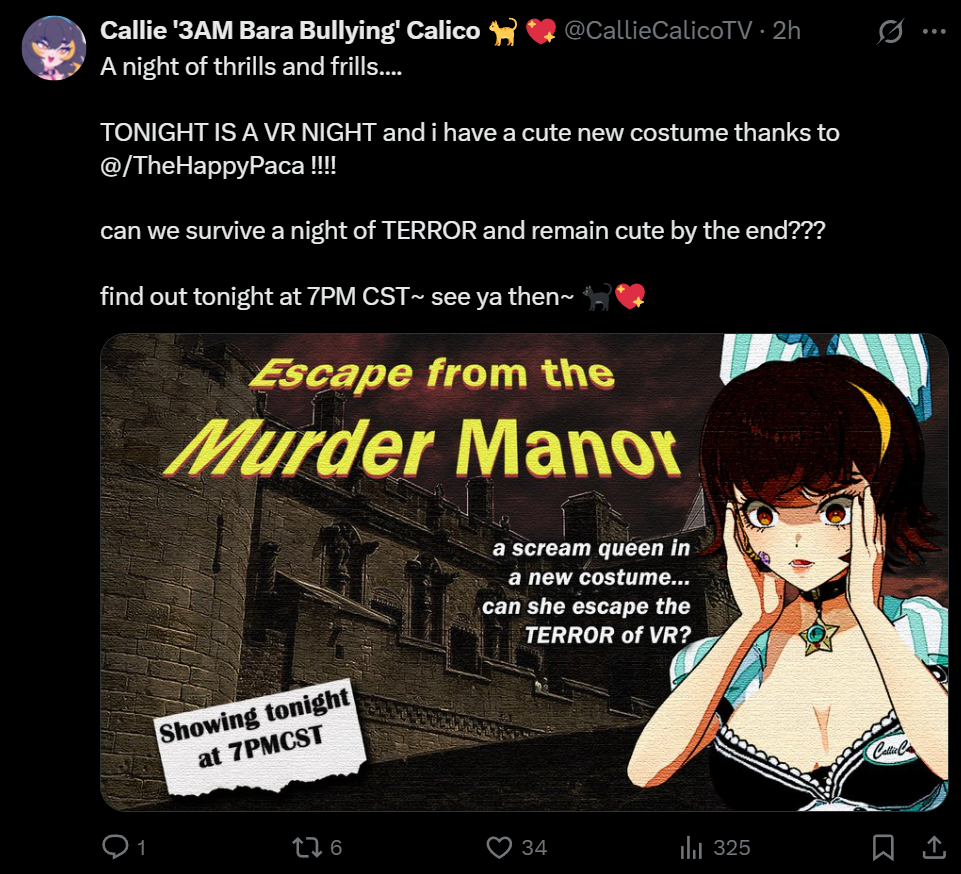Open view analytics bar chart icon
The width and height of the screenshot is (961, 874).
pos(691,847)
